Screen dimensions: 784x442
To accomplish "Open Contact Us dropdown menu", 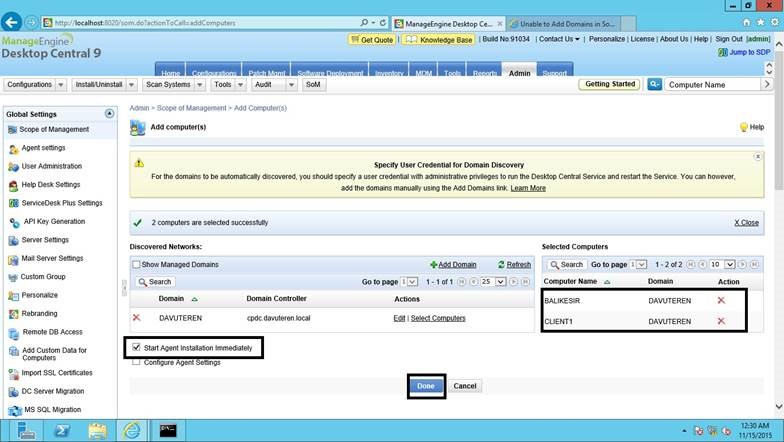I will [559, 39].
